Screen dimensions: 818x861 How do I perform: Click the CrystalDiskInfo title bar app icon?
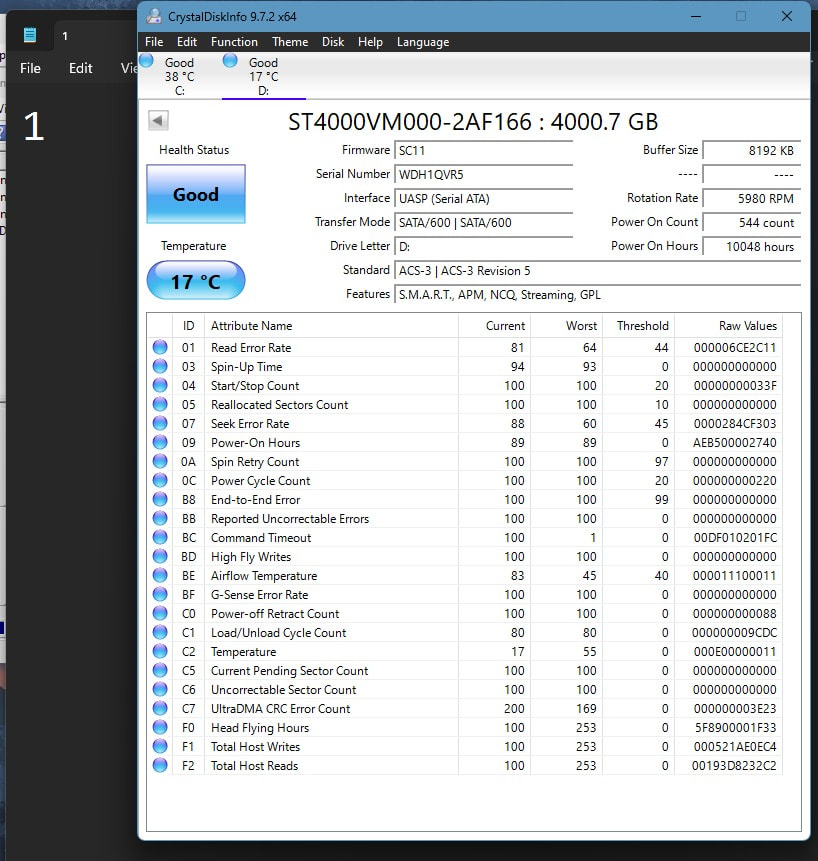[153, 17]
